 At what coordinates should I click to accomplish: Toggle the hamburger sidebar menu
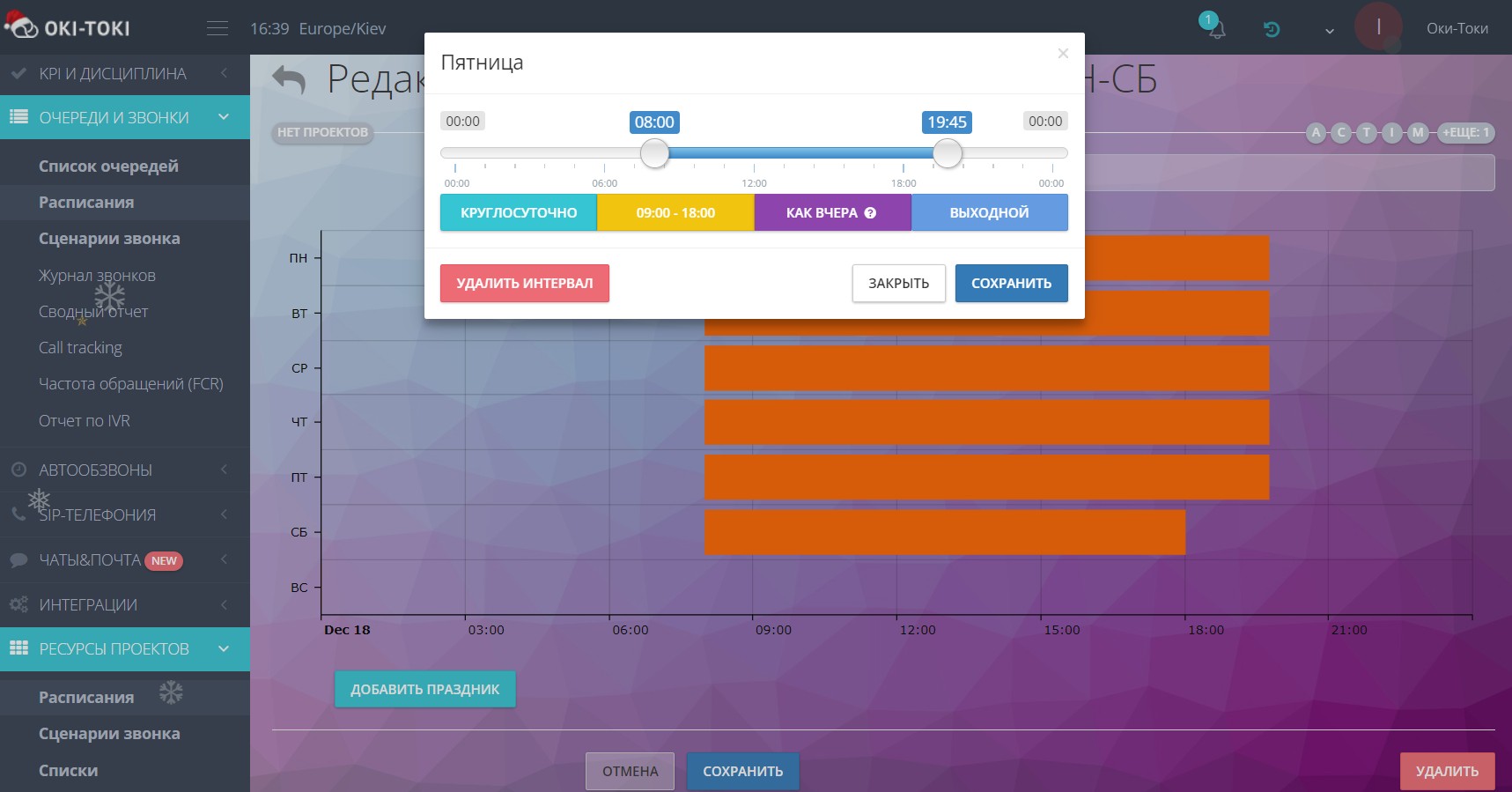point(218,28)
